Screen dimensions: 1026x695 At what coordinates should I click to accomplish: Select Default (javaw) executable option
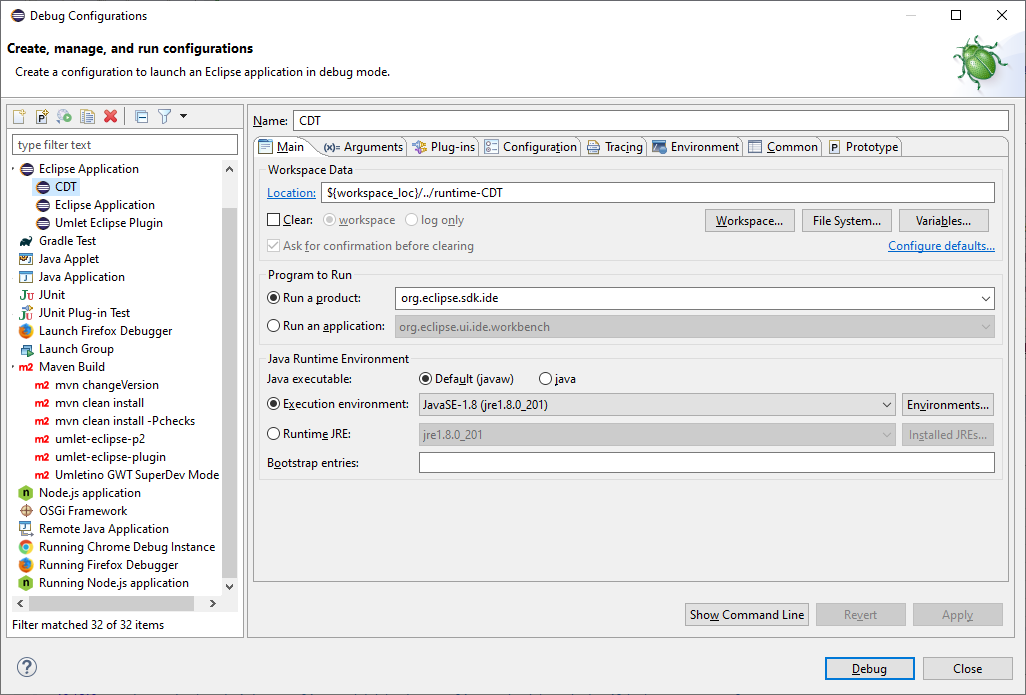pyautogui.click(x=425, y=379)
